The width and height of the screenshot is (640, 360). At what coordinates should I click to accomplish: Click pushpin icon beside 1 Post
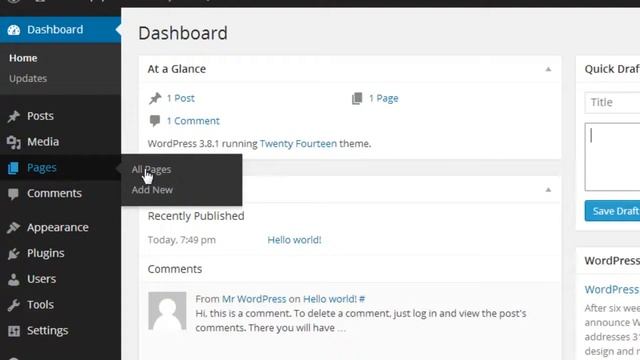(x=155, y=98)
